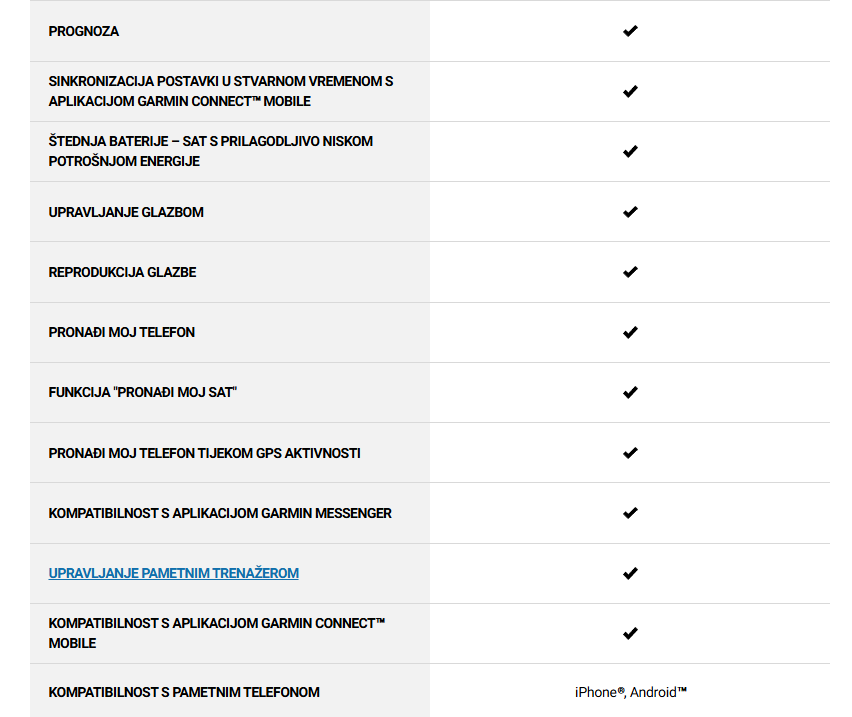Click the checkmark for Reprodukcija glazbe
Screen dimensions: 852x717
630,272
